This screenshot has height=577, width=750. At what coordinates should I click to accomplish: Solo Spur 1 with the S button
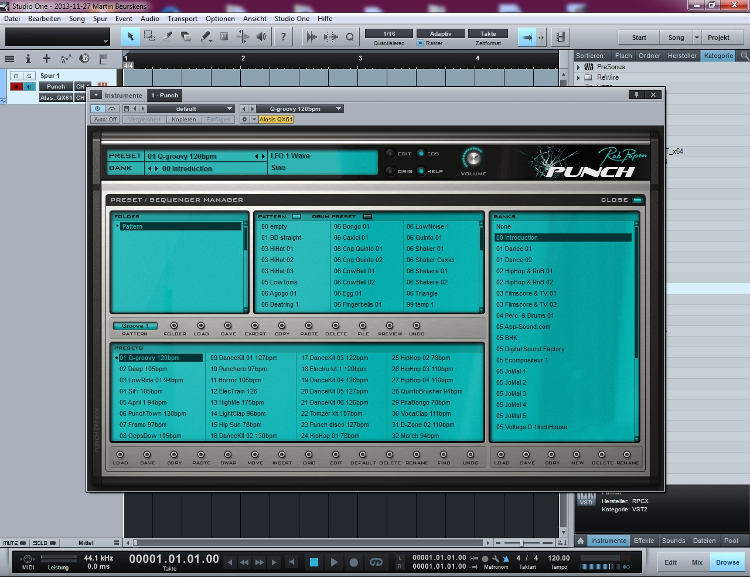(x=29, y=76)
